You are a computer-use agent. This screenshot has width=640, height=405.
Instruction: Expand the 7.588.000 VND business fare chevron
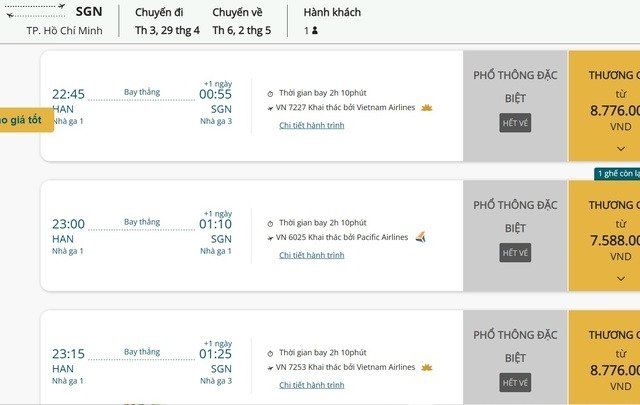(620, 277)
